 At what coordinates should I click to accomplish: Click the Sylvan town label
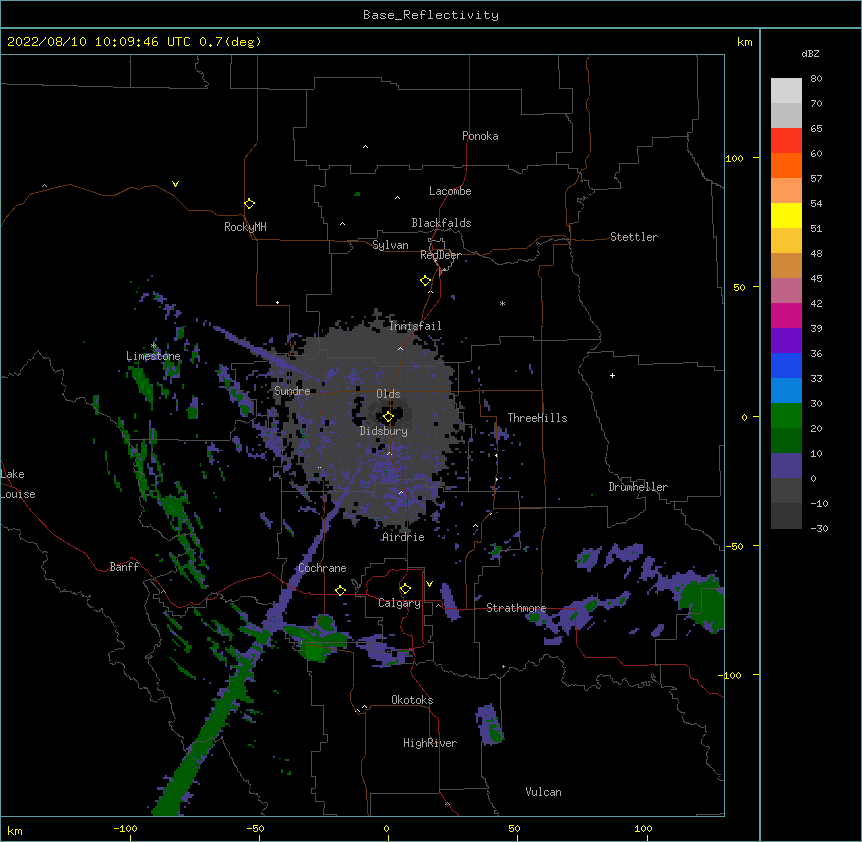[x=390, y=245]
